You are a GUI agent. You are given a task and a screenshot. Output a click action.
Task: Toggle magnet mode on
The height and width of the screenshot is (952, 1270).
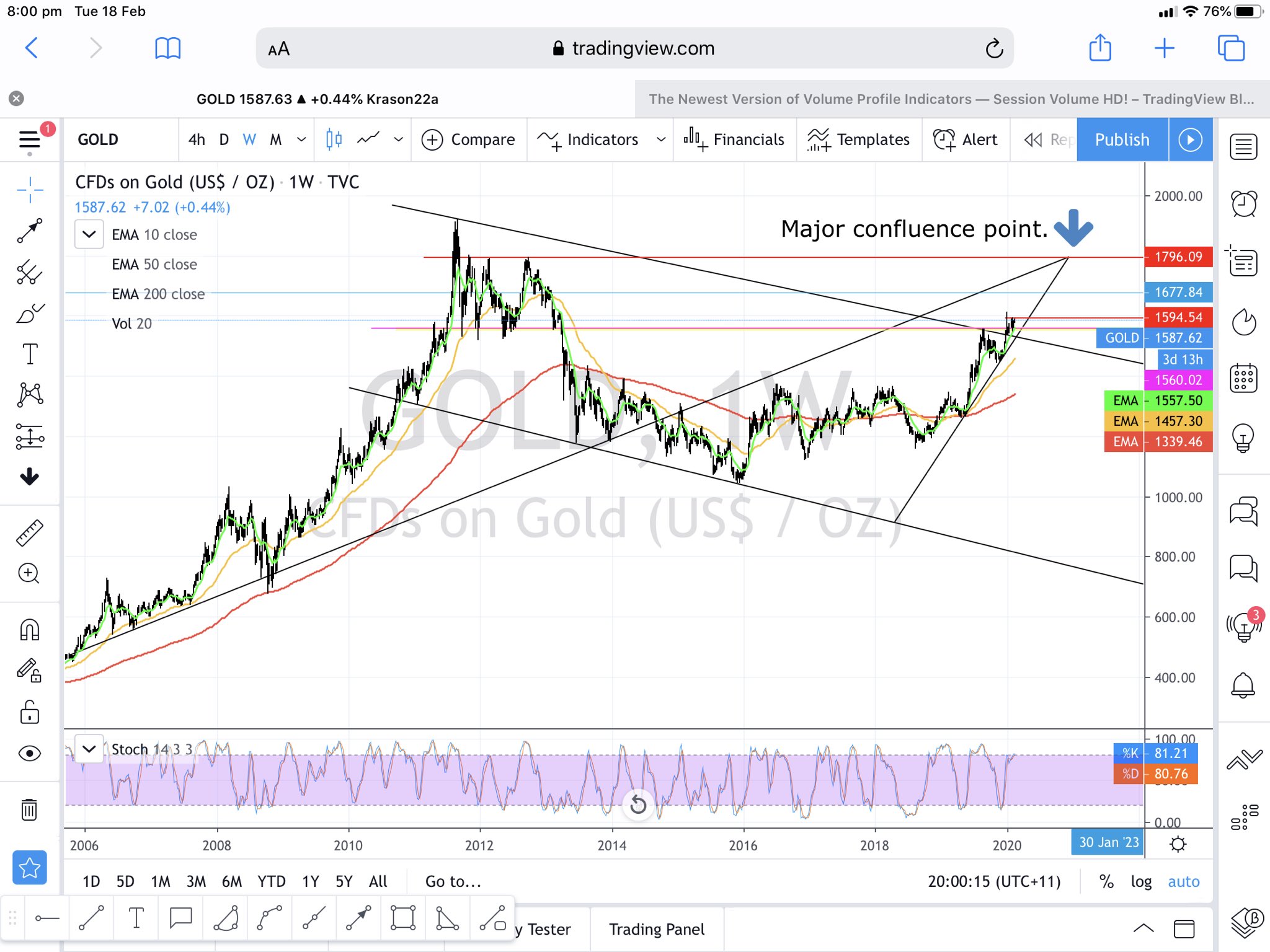29,630
